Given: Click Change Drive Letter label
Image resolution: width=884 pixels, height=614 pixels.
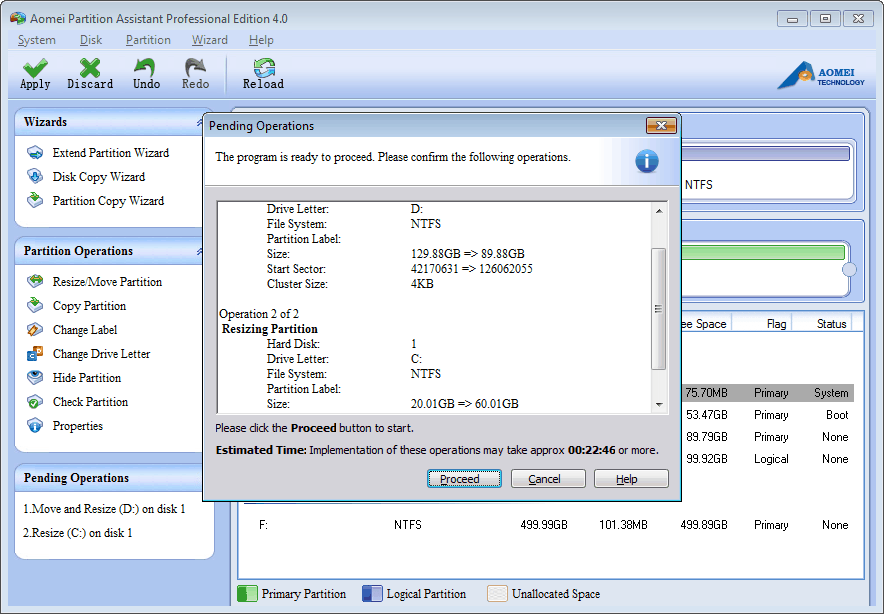Looking at the screenshot, I should click(x=101, y=354).
